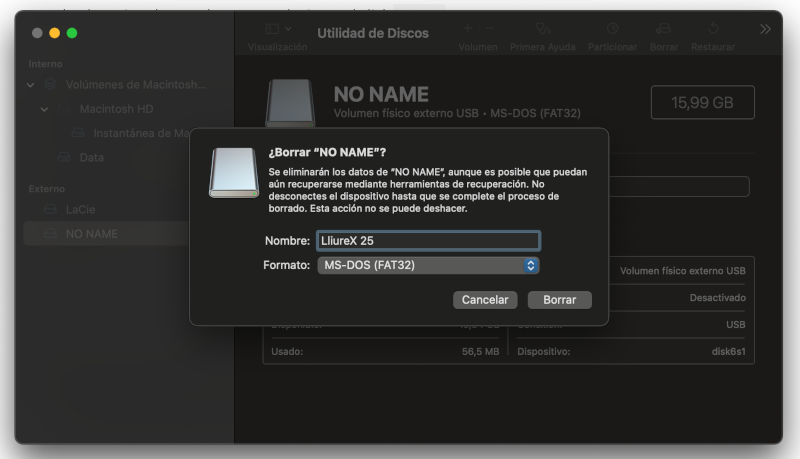The width and height of the screenshot is (800, 459).
Task: Open the Visualización sidebar view menu
Action: [x=279, y=29]
